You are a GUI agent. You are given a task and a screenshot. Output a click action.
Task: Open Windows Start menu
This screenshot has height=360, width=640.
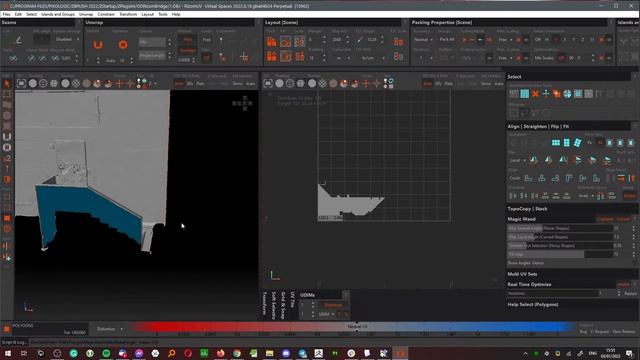pos(7,353)
